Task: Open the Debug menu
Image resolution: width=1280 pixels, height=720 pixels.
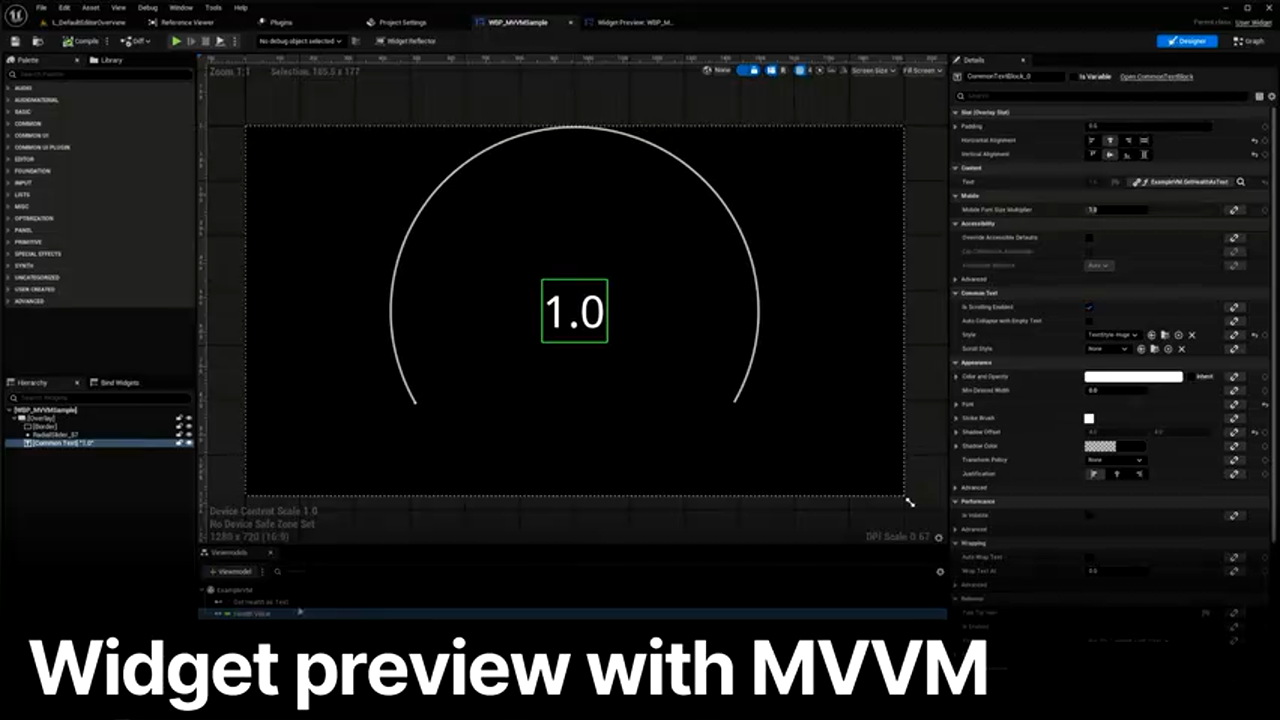Action: coord(147,7)
